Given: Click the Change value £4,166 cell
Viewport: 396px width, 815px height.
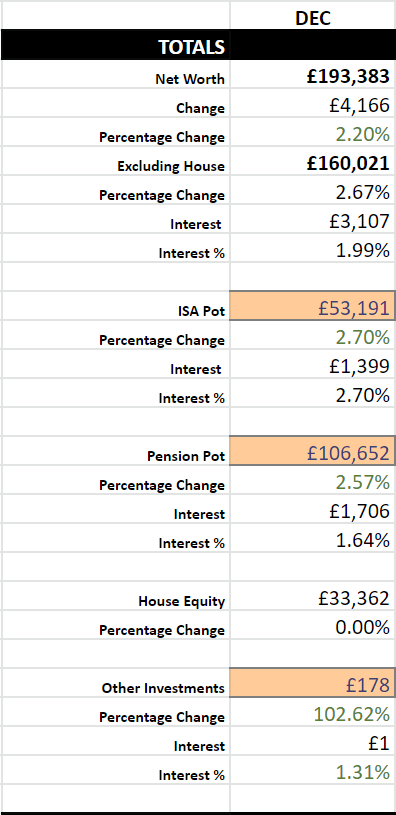Looking at the screenshot, I should (313, 104).
